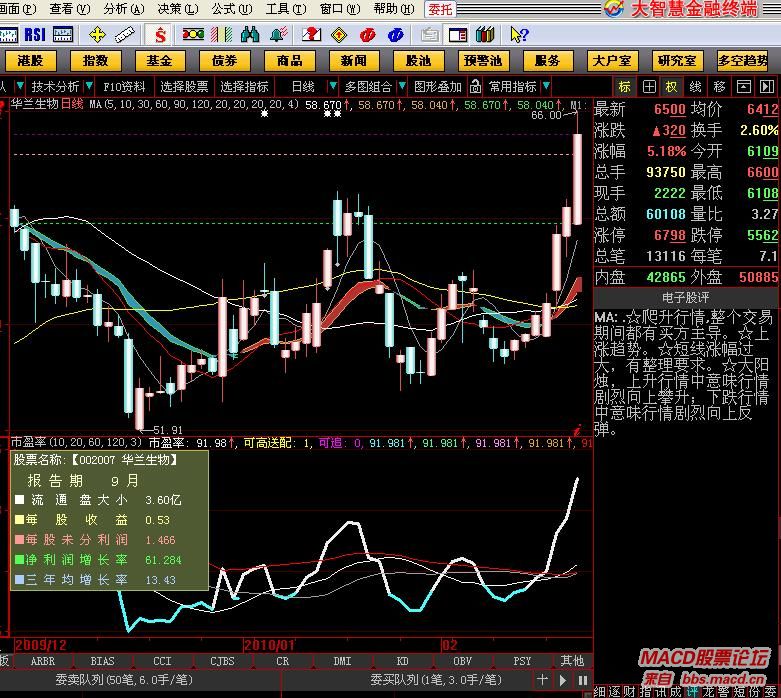This screenshot has height=698, width=781.
Task: Click the pause button at bottom
Action: point(583,680)
